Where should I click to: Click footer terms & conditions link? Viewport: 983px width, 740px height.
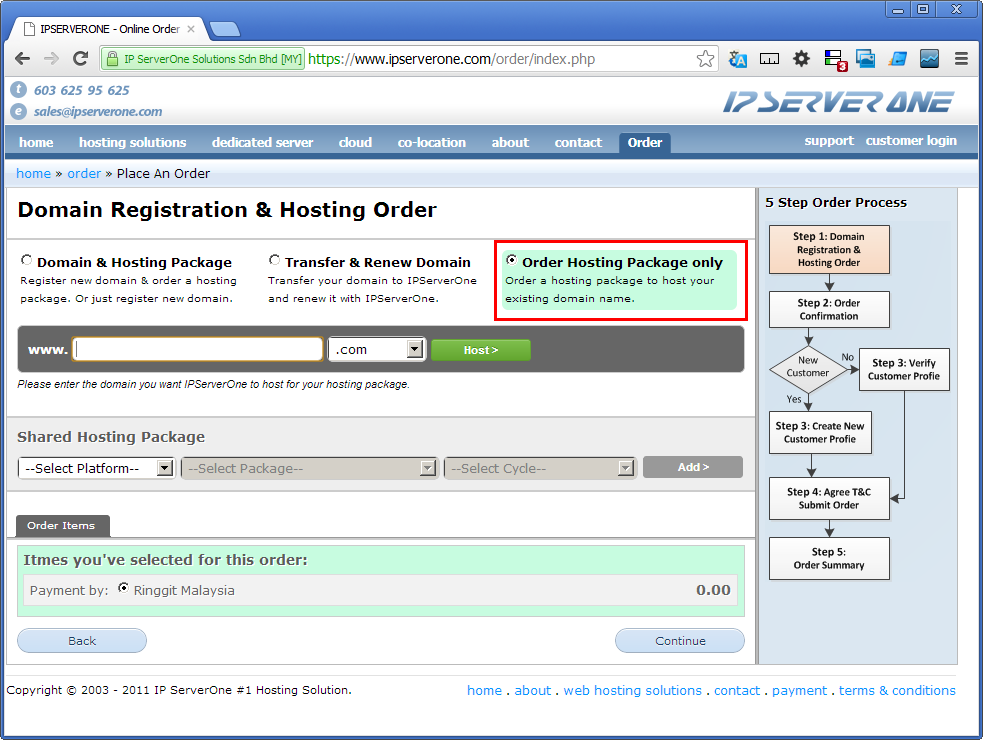(x=897, y=690)
